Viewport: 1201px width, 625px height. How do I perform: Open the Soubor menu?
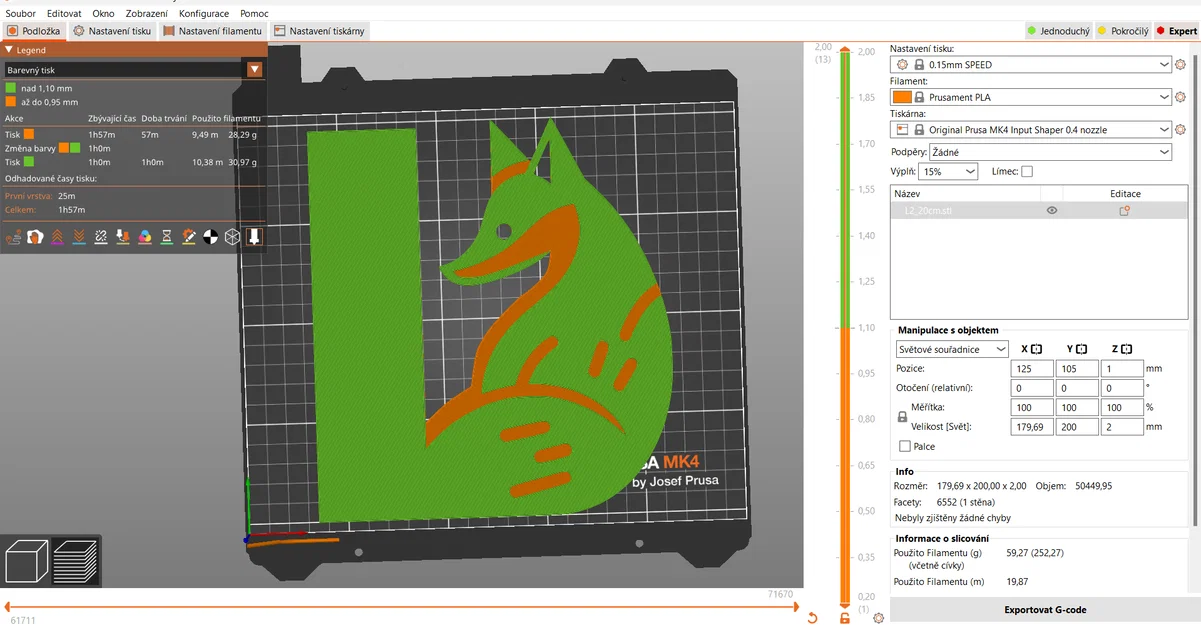tap(21, 14)
